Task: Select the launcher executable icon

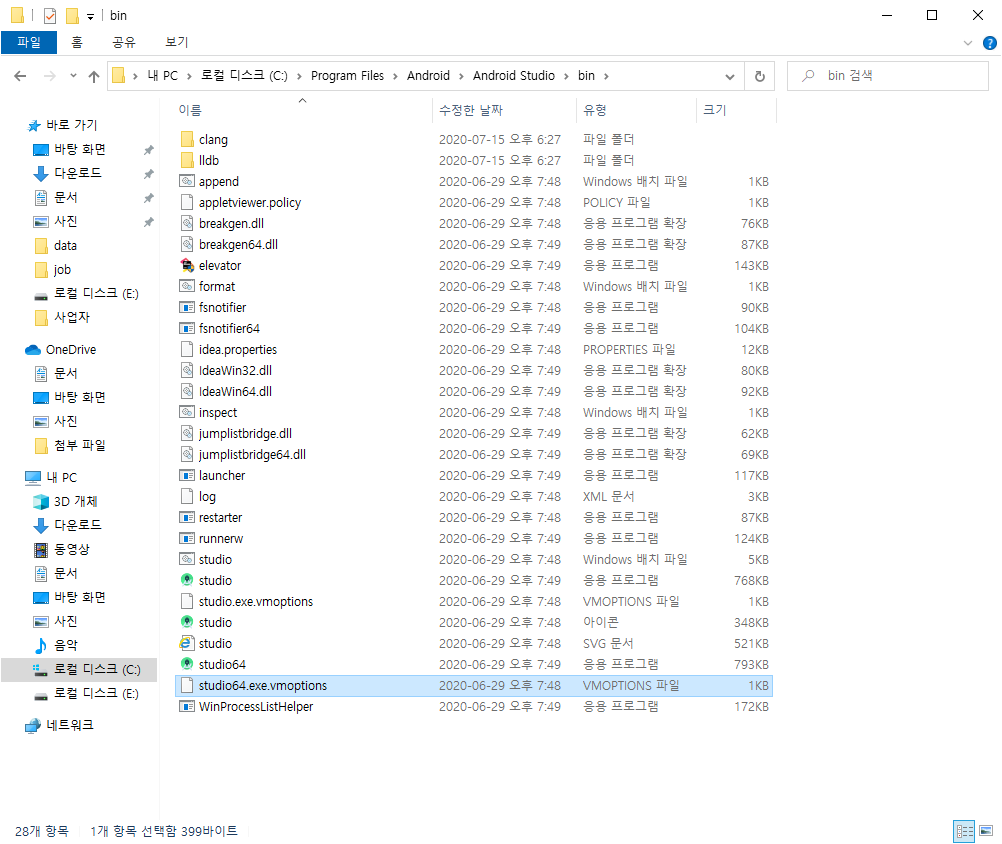Action: (187, 475)
